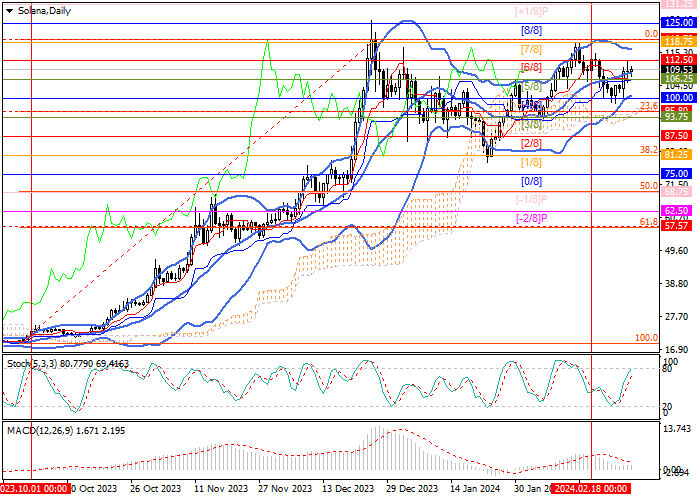This screenshot has width=700, height=500.
Task: Click the 27.70 price scale value
Action: coord(676,317)
